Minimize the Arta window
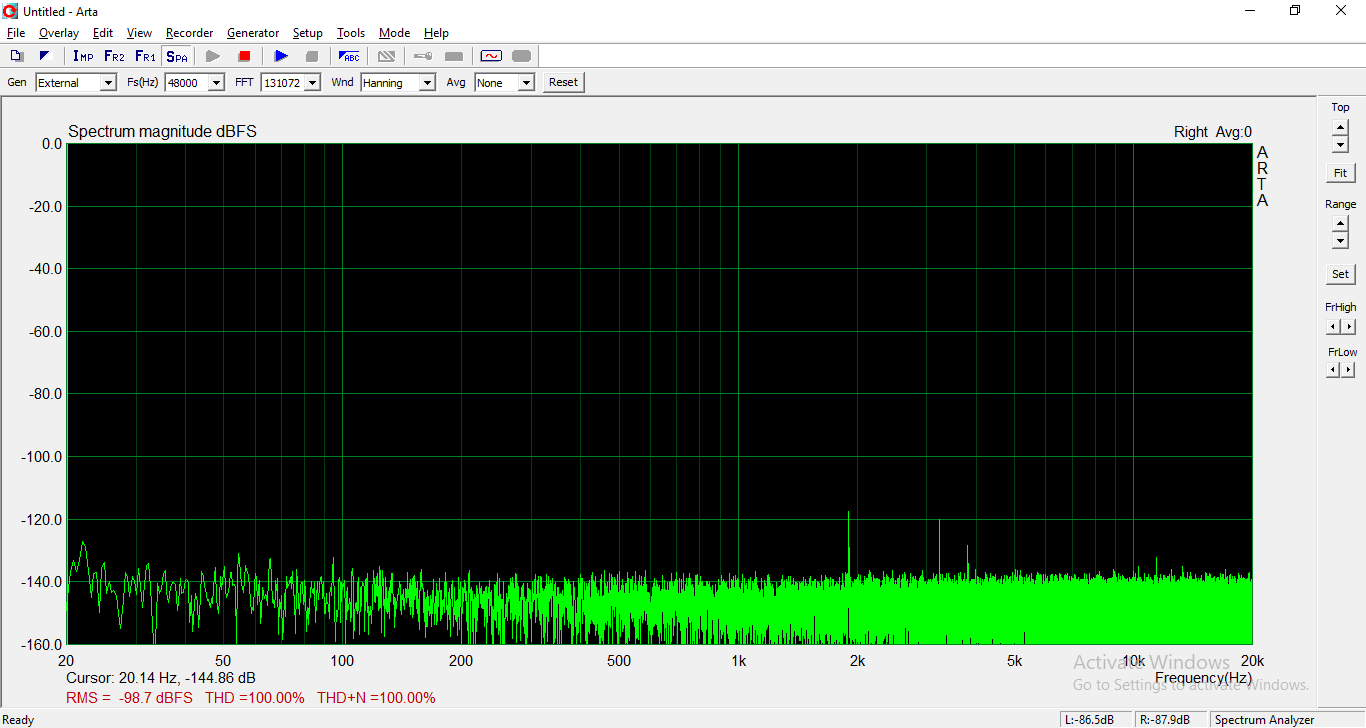This screenshot has width=1366, height=728. click(1250, 11)
